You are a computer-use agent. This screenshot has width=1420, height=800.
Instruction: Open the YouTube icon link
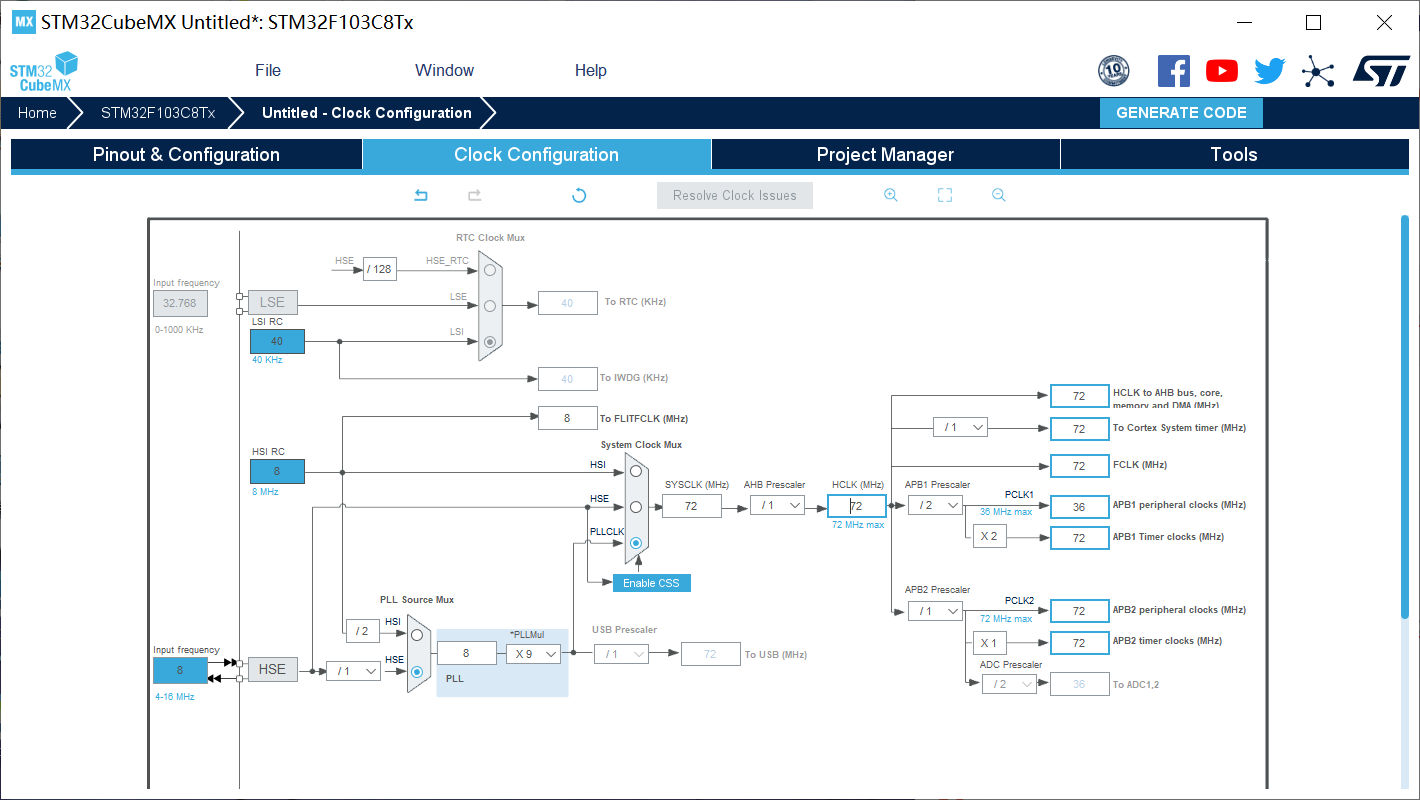click(1222, 70)
